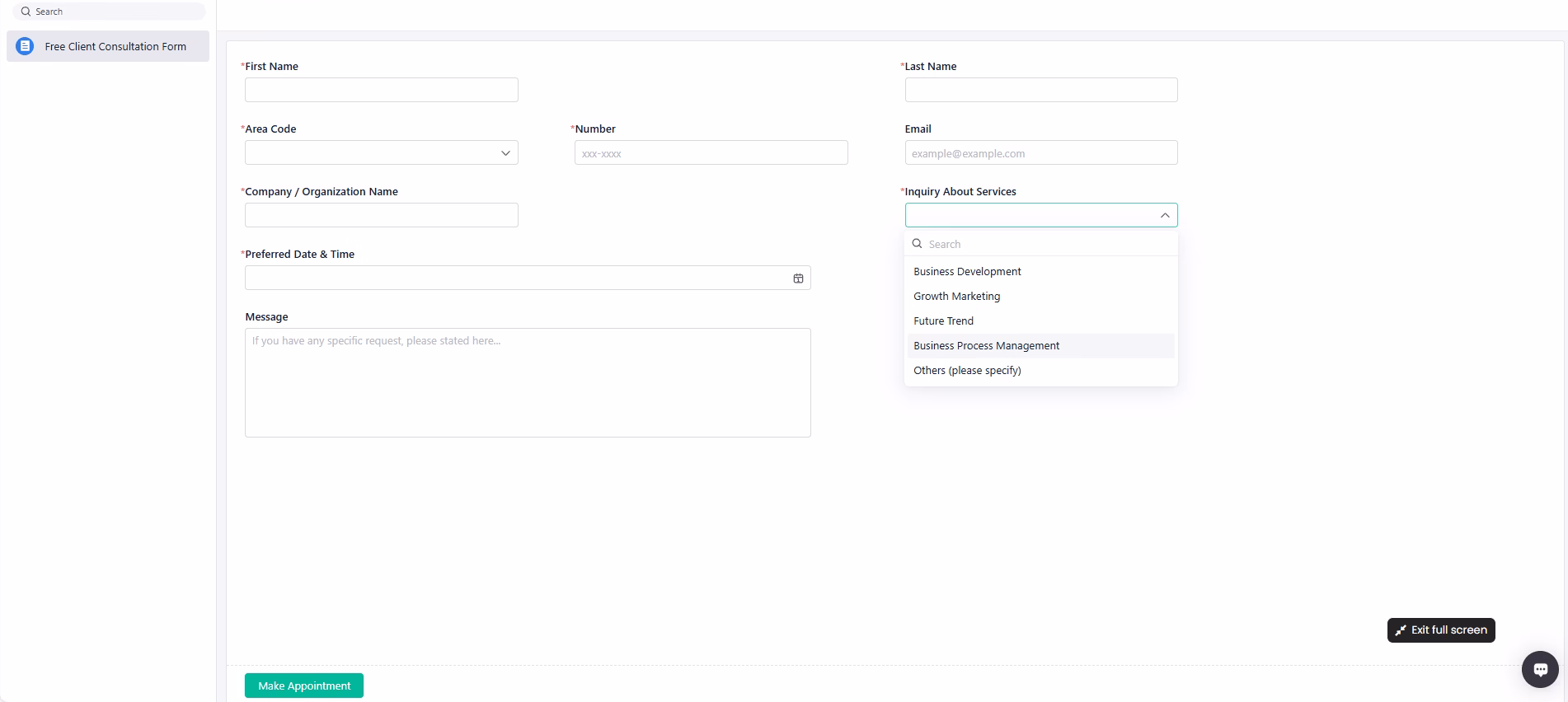Choose Others (please specify) option
The height and width of the screenshot is (702, 1568).
click(967, 371)
